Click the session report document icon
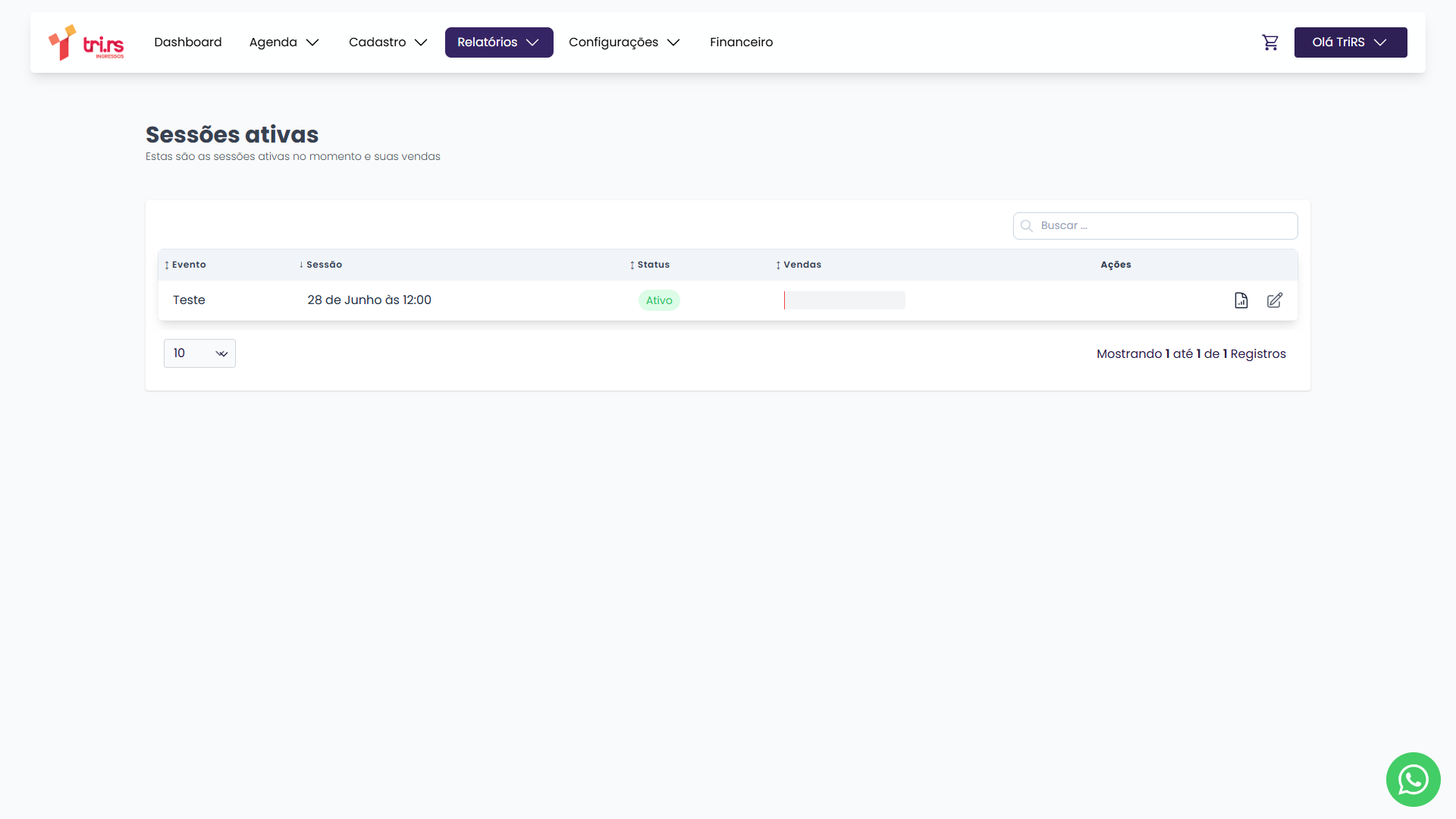 pos(1241,300)
